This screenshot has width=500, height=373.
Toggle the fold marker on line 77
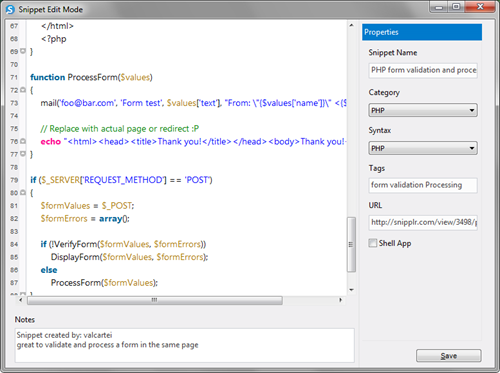click(x=23, y=154)
